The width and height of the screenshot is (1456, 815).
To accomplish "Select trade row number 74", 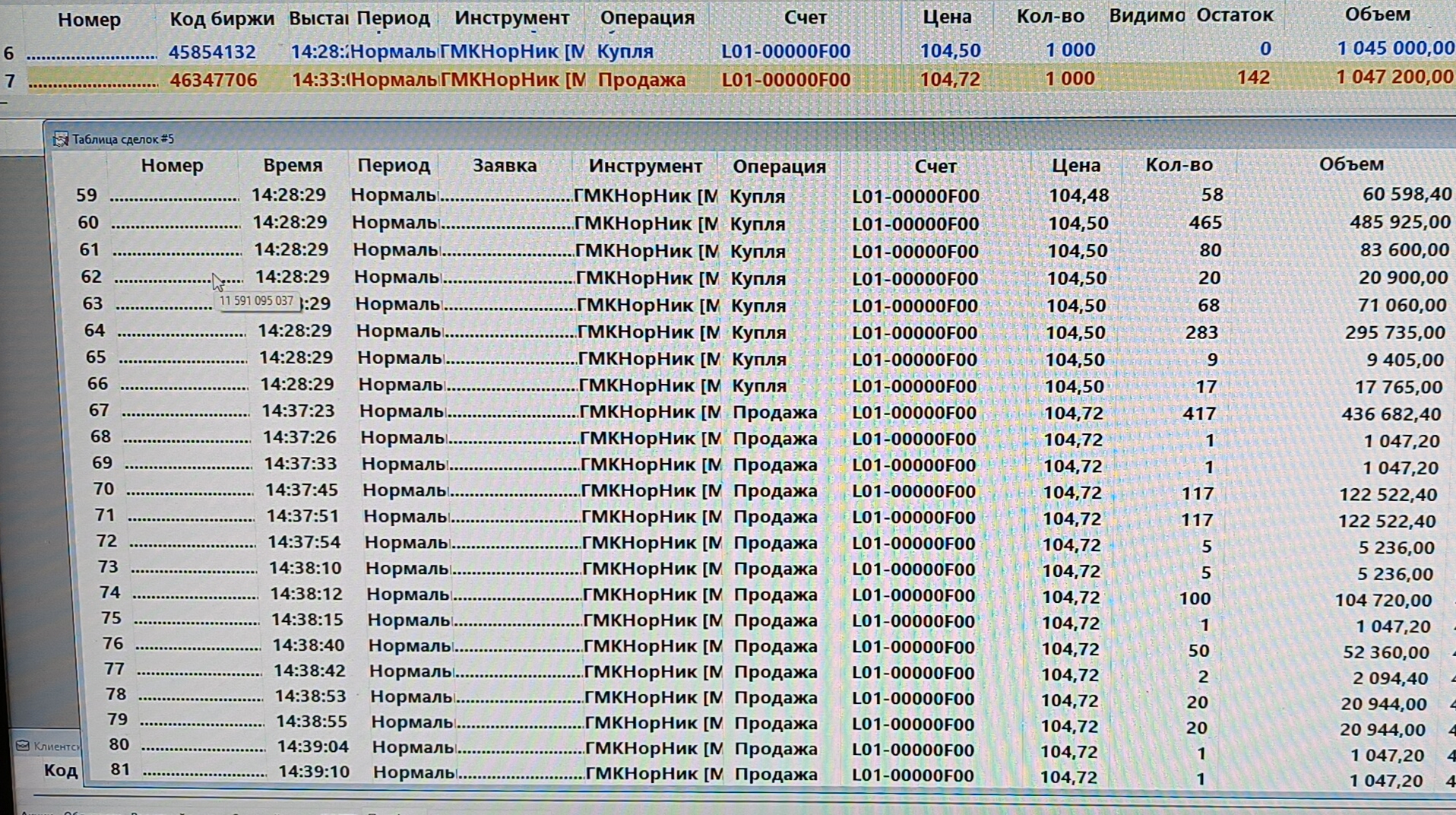I will [109, 592].
